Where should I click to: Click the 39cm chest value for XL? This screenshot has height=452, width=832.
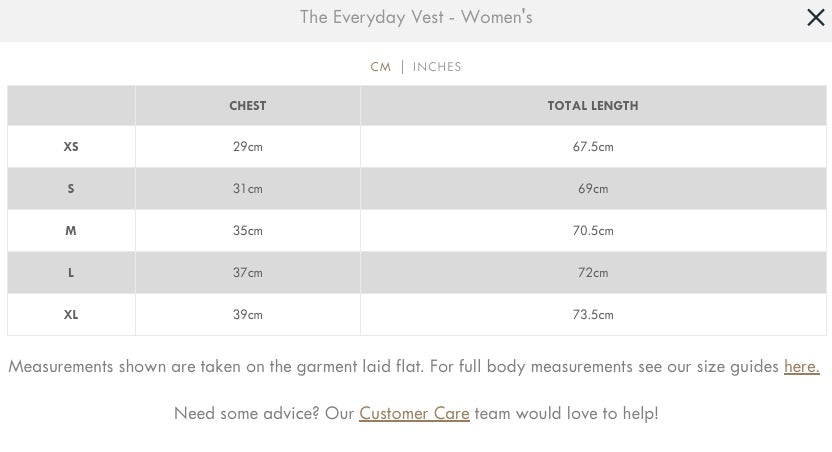(x=248, y=315)
